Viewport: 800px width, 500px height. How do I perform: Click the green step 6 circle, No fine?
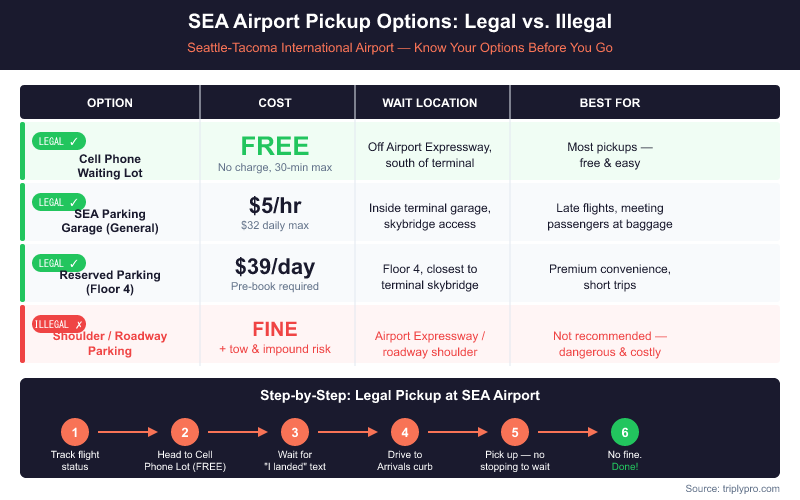pyautogui.click(x=624, y=432)
